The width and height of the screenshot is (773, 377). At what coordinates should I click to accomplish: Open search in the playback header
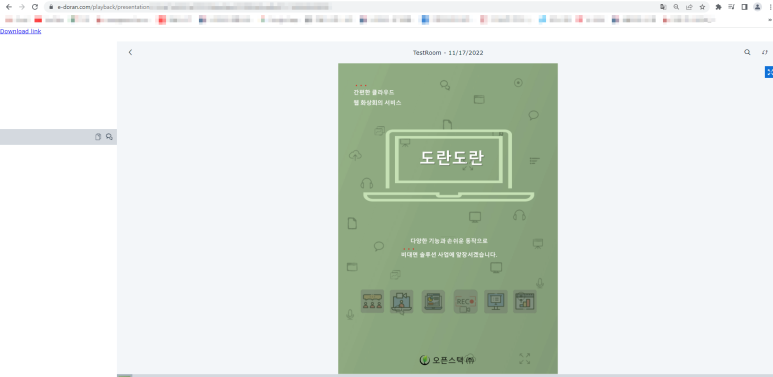point(747,52)
